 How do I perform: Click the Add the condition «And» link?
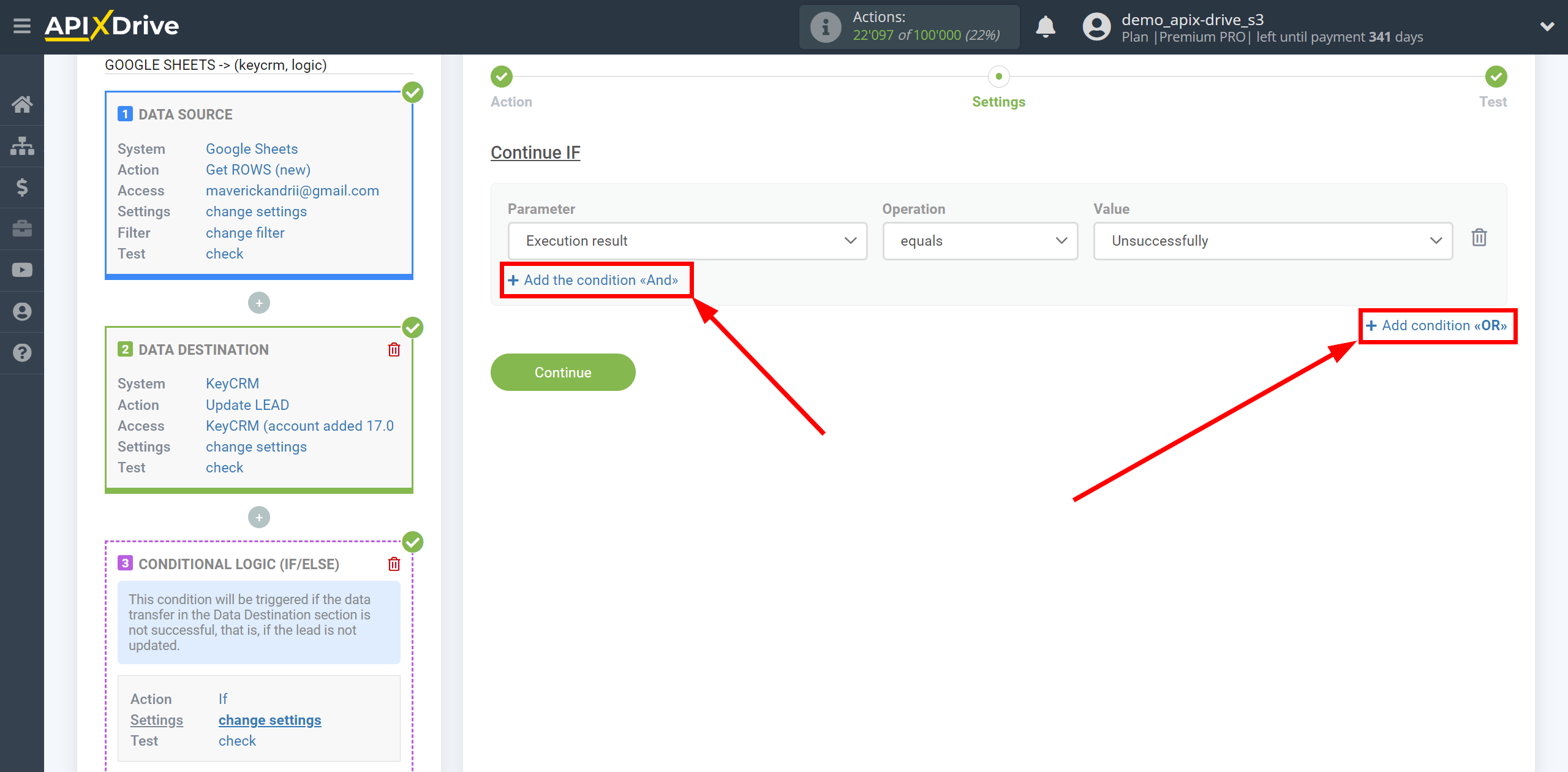pyautogui.click(x=593, y=280)
